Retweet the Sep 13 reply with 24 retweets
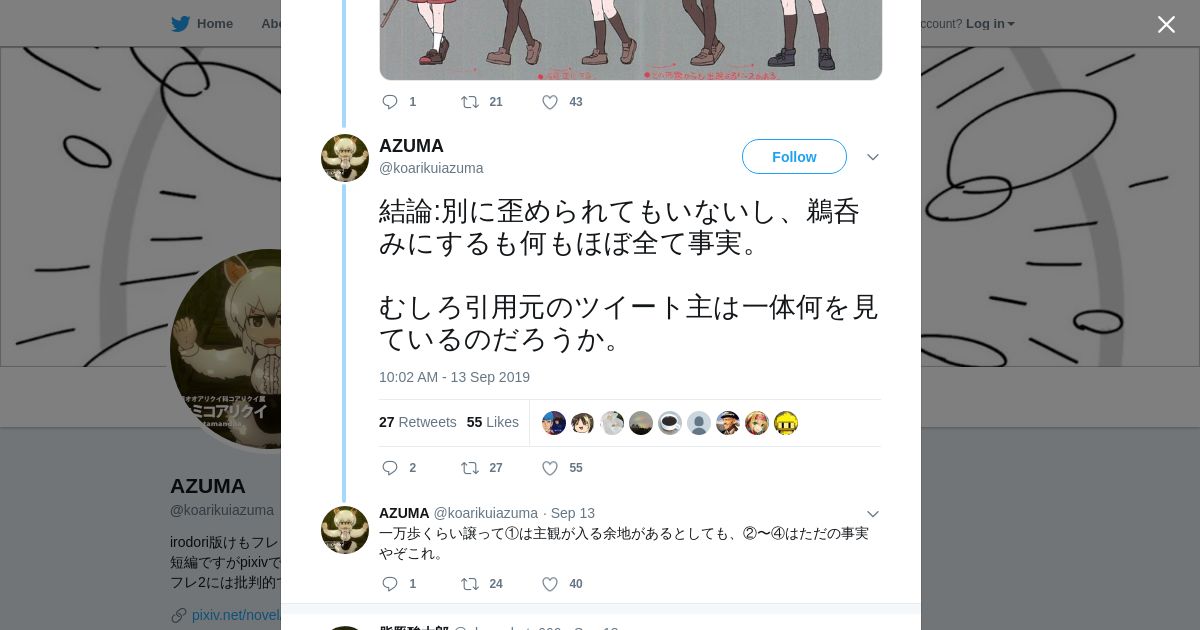Image resolution: width=1200 pixels, height=630 pixels. coord(469,584)
